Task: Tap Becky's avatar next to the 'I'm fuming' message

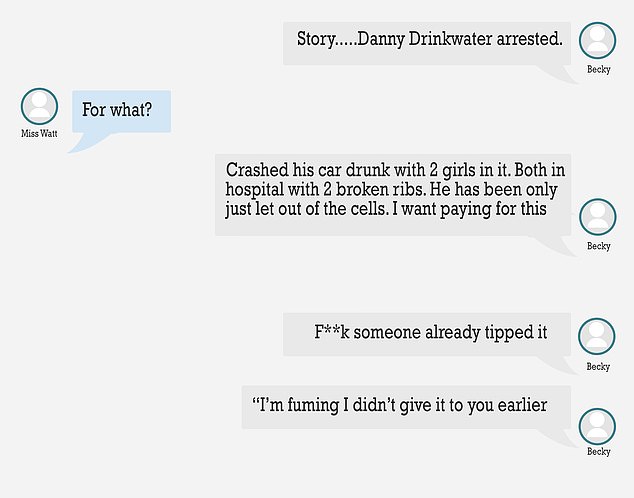Action: click(x=597, y=426)
